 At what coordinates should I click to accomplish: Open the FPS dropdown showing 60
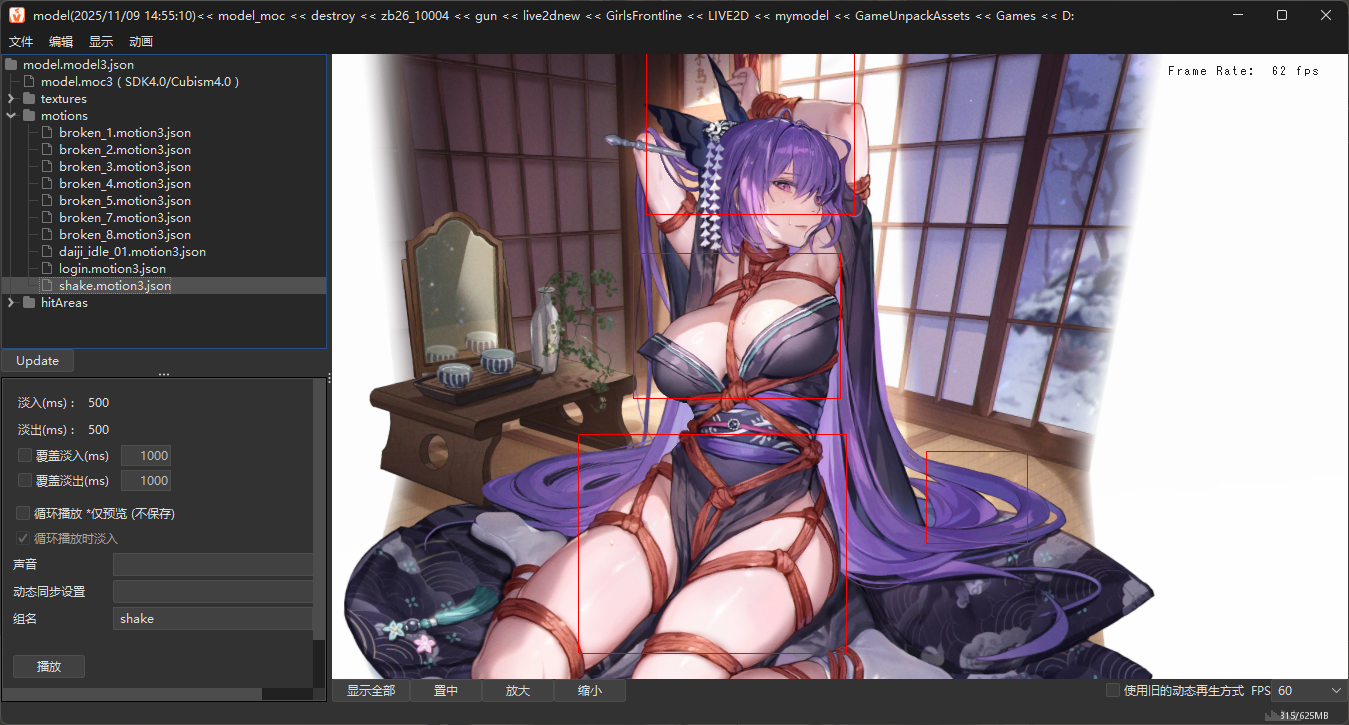pyautogui.click(x=1309, y=690)
